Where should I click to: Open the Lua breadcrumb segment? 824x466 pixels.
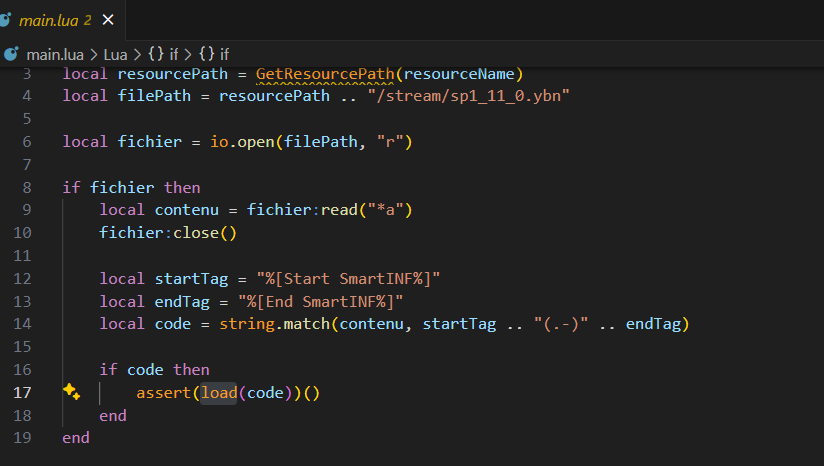[115, 54]
